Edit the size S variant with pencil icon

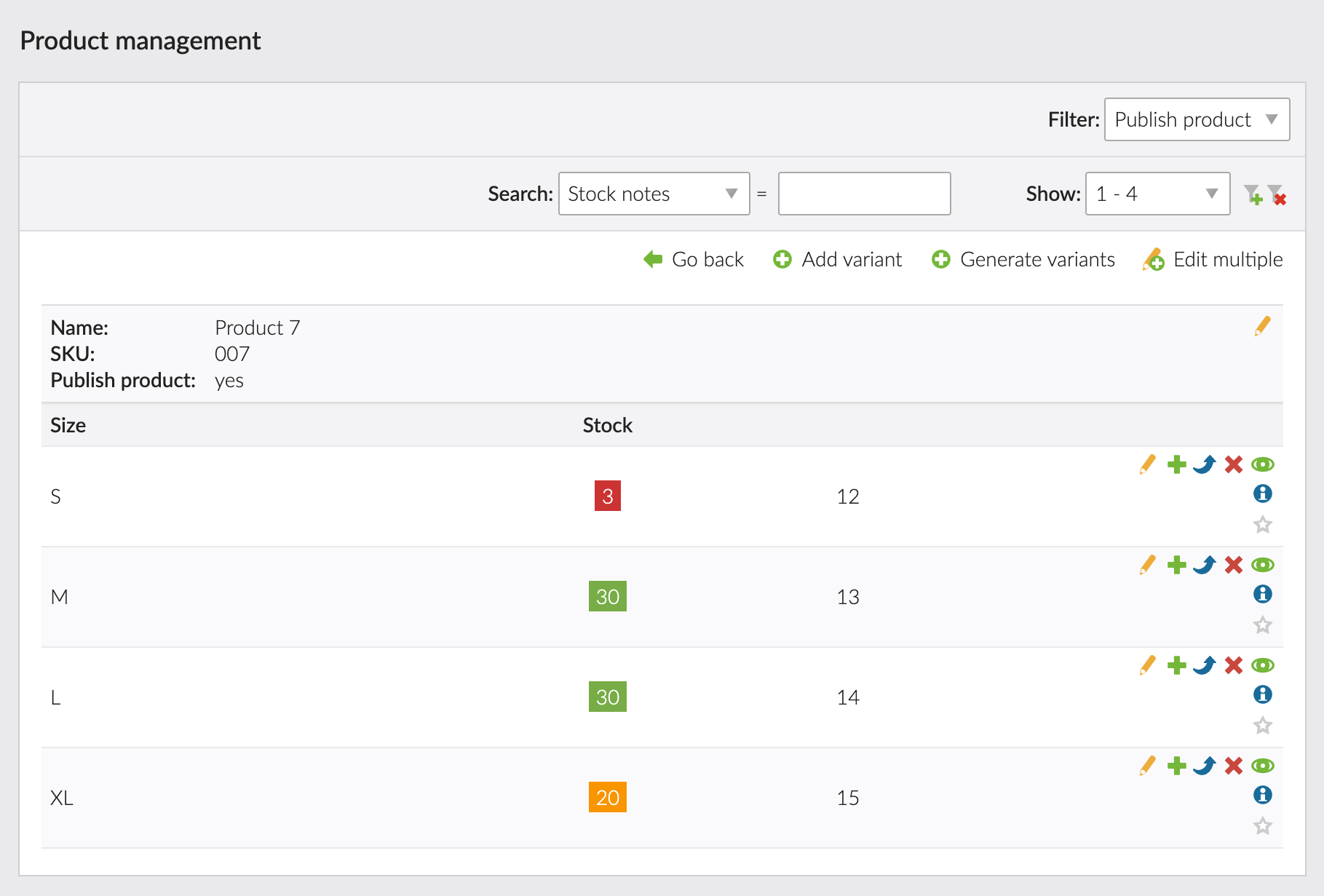(x=1147, y=464)
